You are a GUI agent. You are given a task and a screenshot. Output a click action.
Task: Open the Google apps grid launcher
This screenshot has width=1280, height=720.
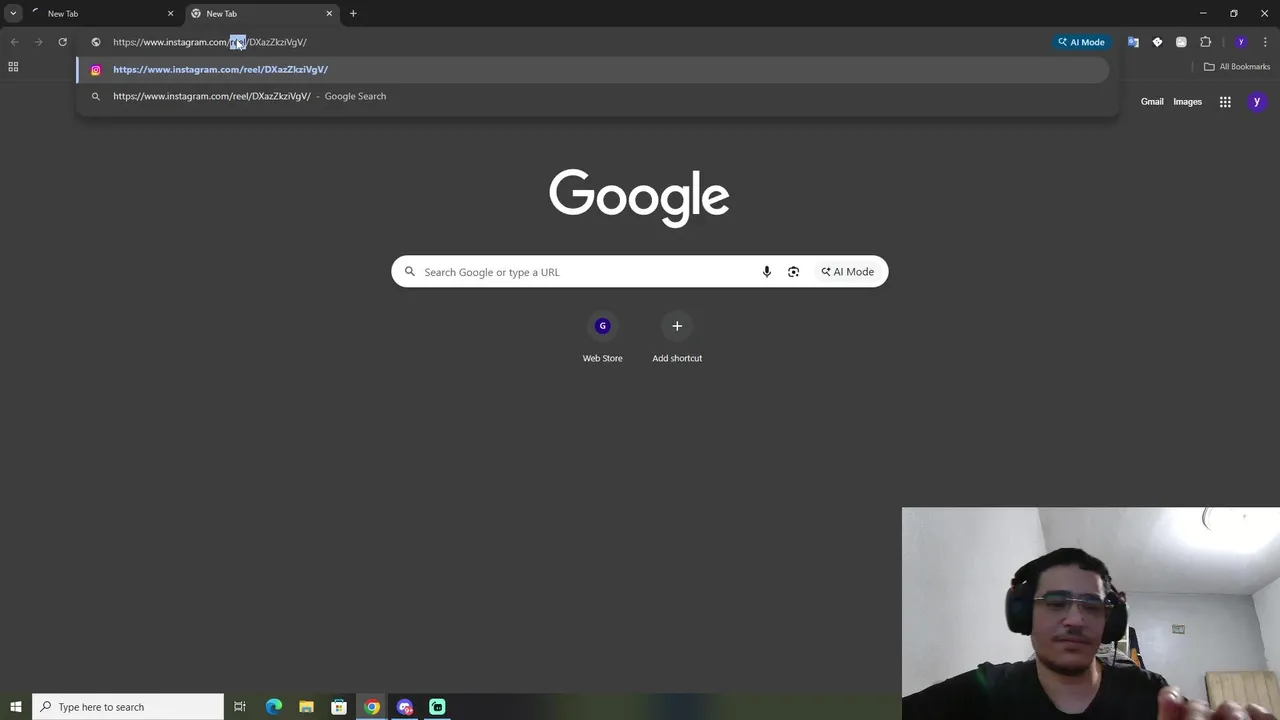[x=1225, y=102]
